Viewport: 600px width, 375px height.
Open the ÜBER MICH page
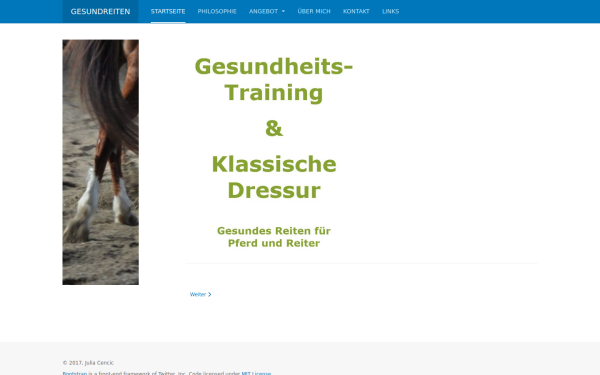(314, 11)
